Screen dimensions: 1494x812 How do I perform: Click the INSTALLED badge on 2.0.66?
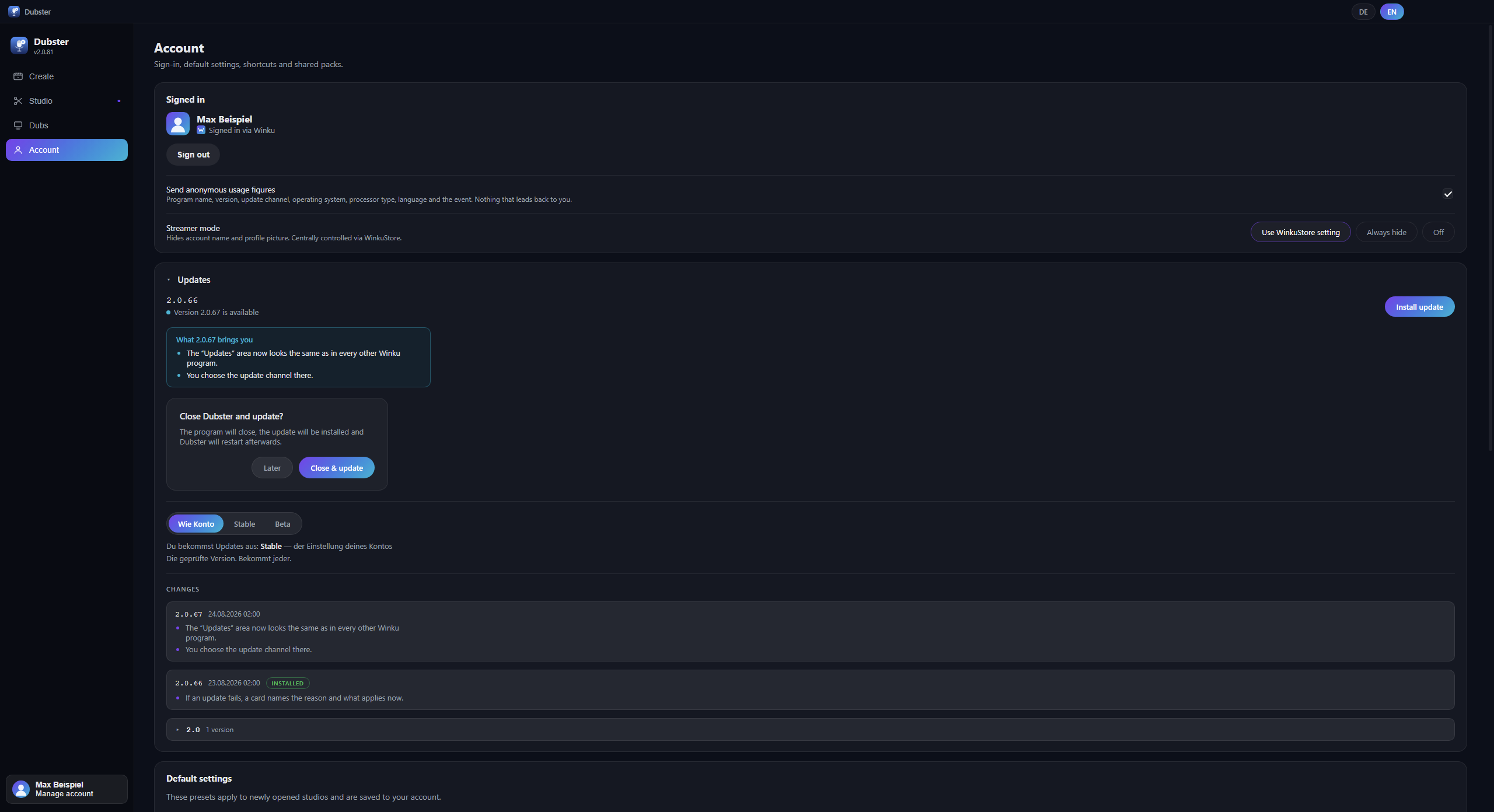288,683
